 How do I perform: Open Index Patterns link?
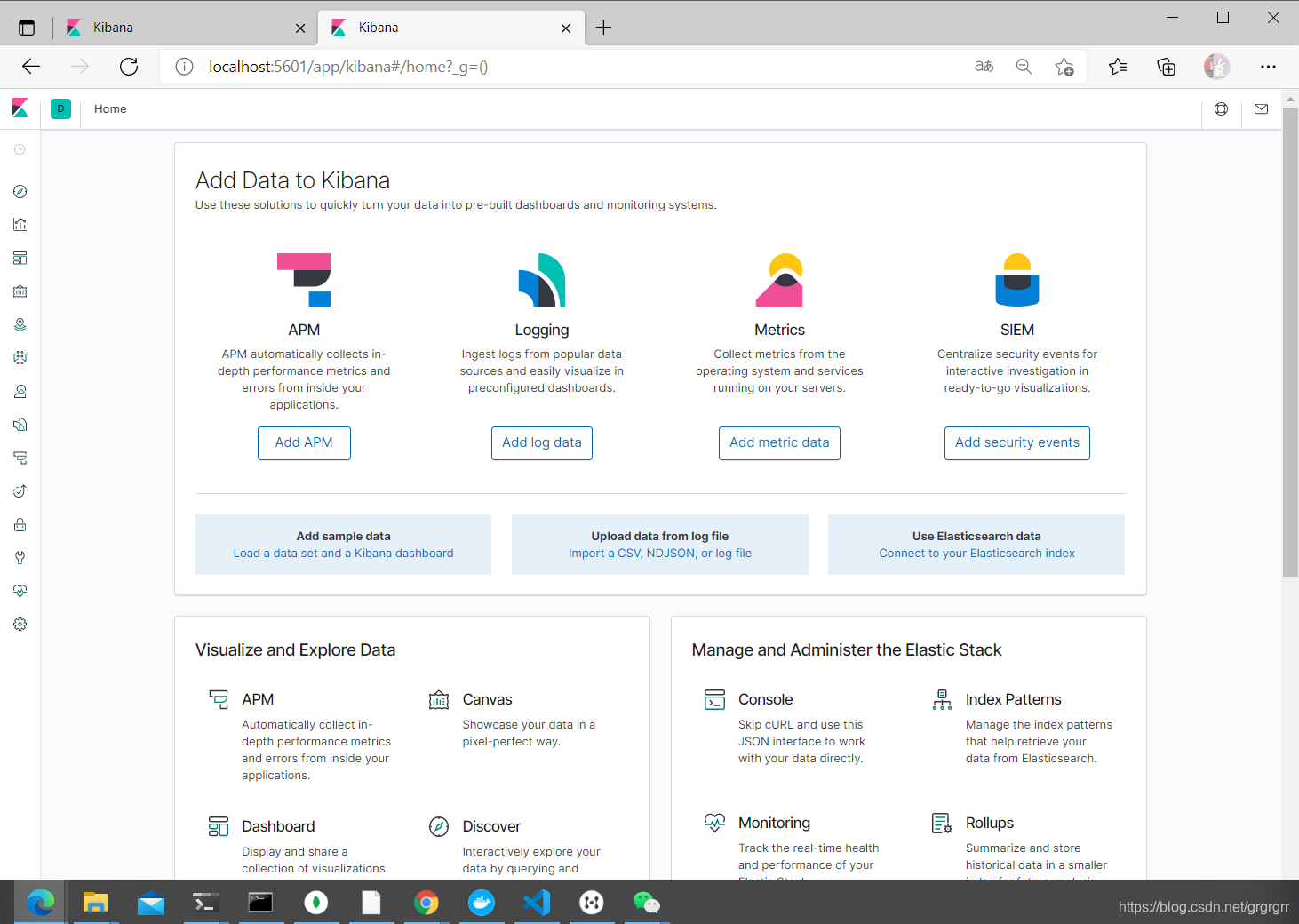tap(1013, 699)
